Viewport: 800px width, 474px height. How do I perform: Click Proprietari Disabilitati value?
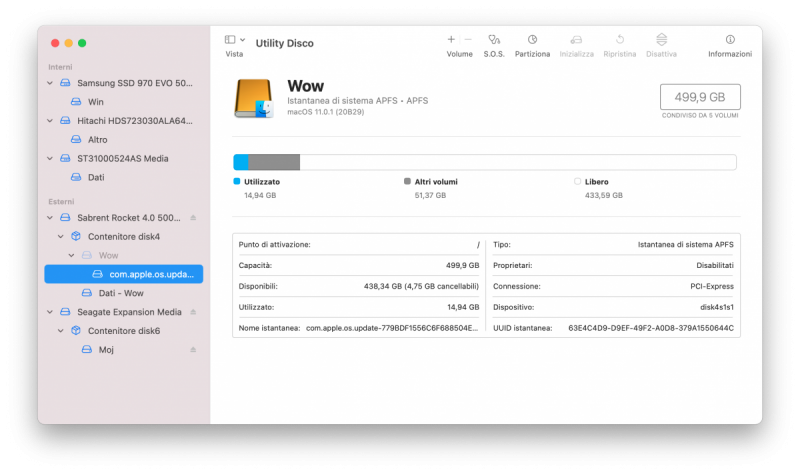715,265
